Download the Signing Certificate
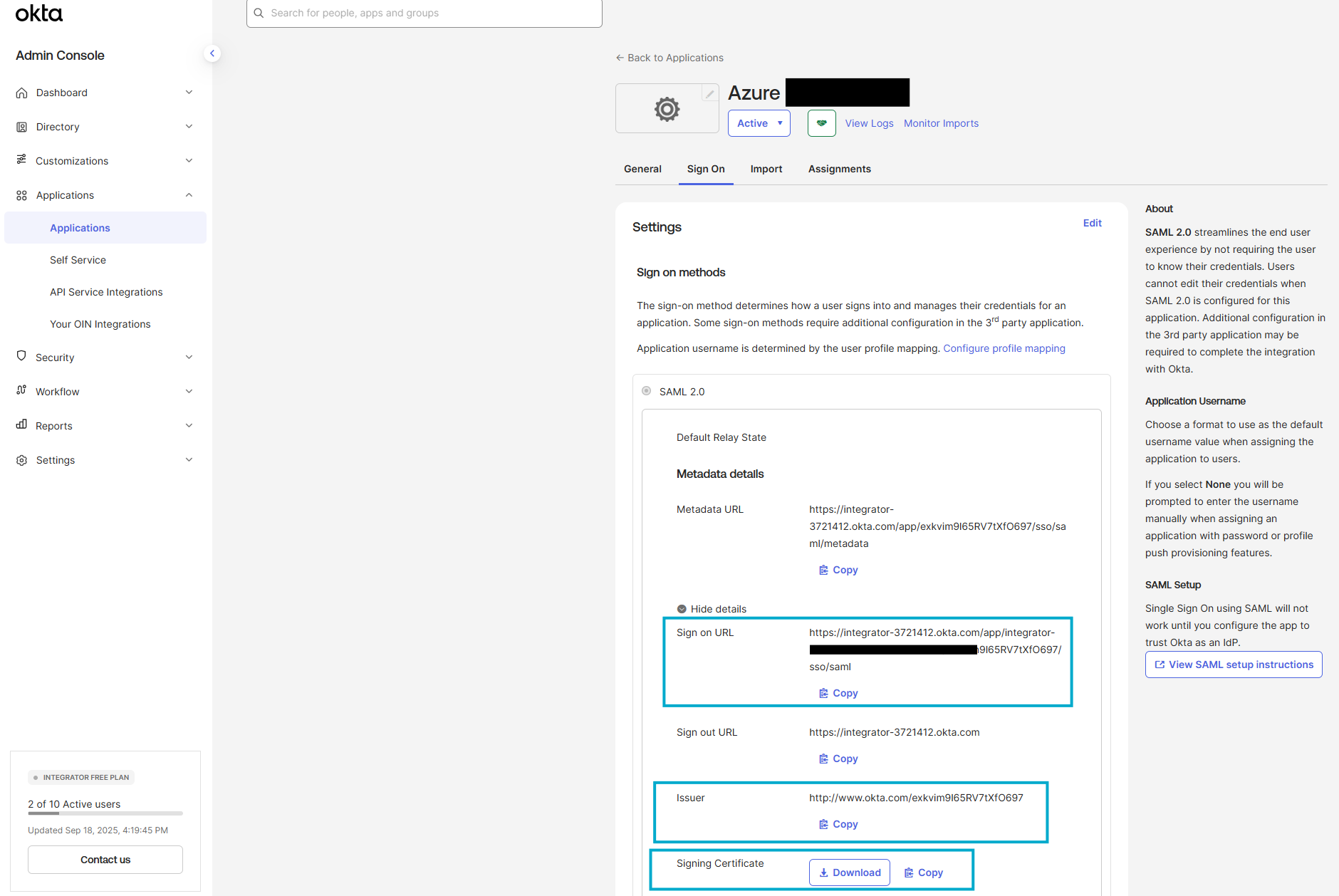This screenshot has width=1339, height=896. pyautogui.click(x=850, y=872)
